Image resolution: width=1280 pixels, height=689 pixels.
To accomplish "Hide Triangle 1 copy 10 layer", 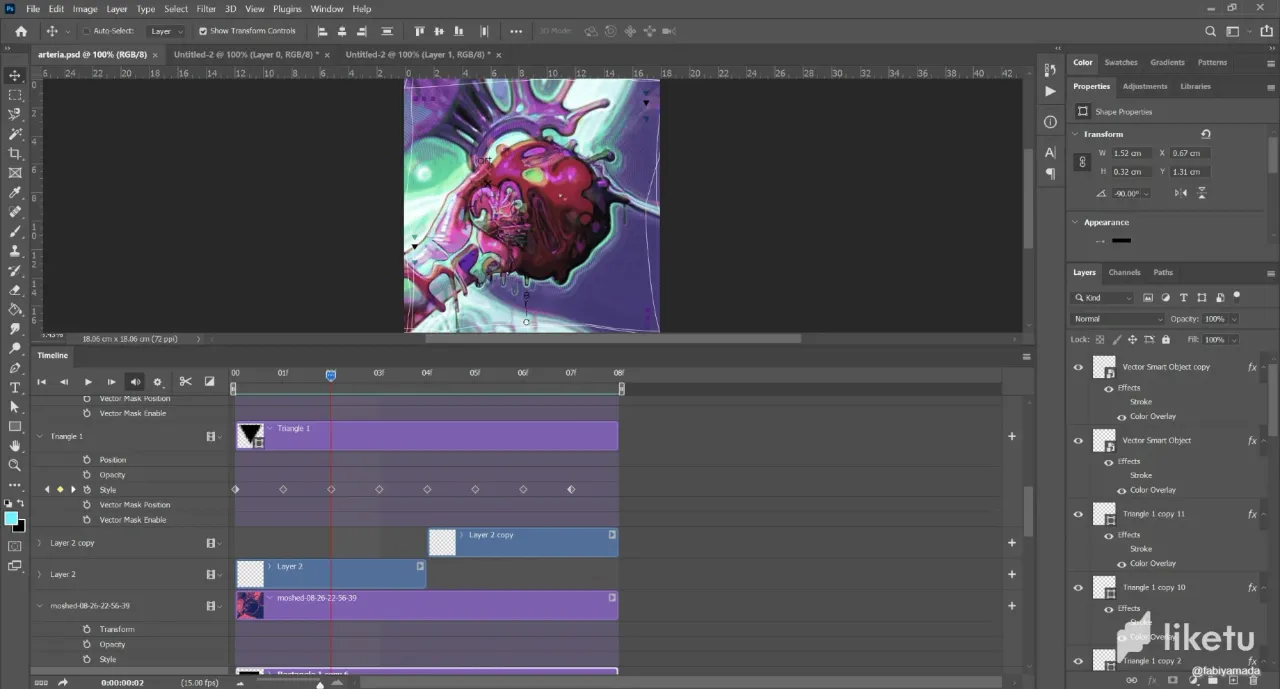I will click(x=1078, y=587).
